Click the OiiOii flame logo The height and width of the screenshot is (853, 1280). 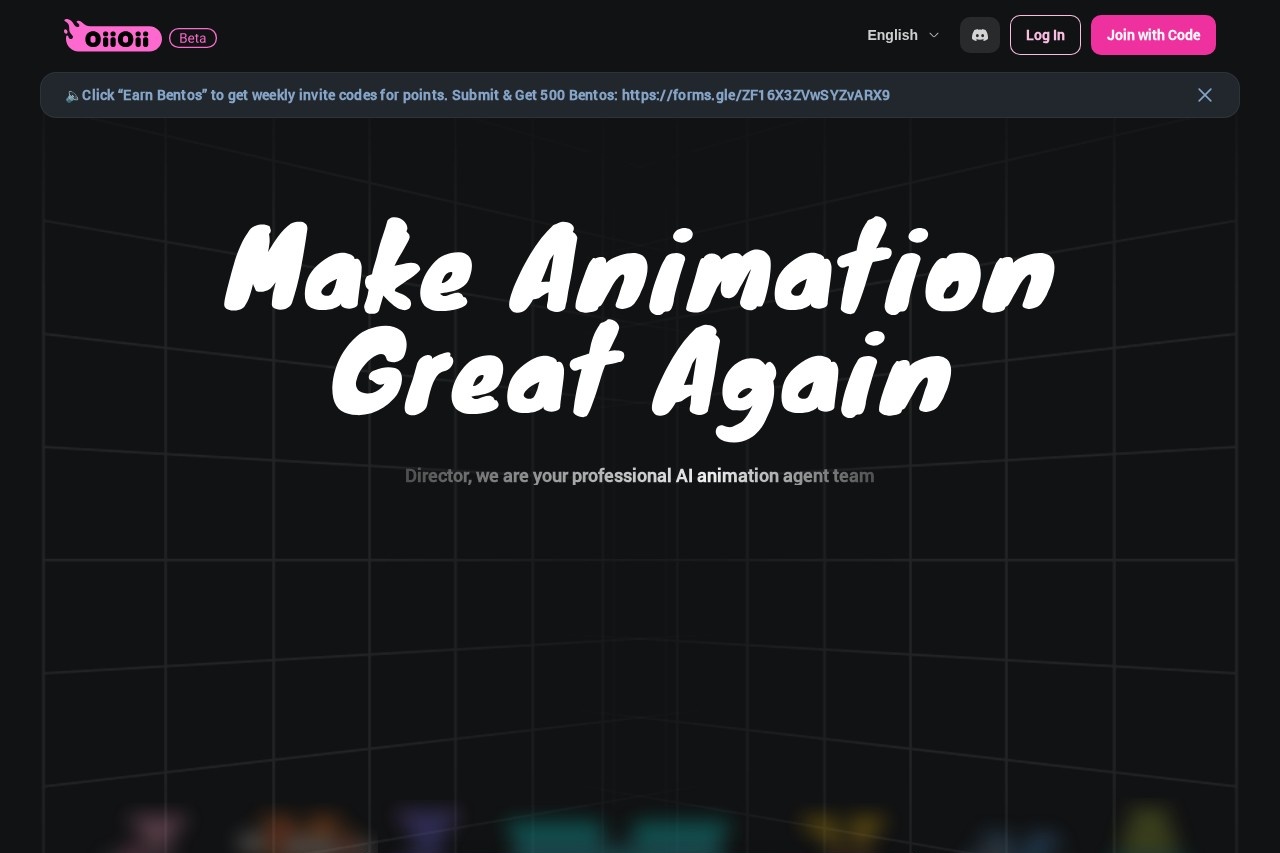tap(112, 36)
